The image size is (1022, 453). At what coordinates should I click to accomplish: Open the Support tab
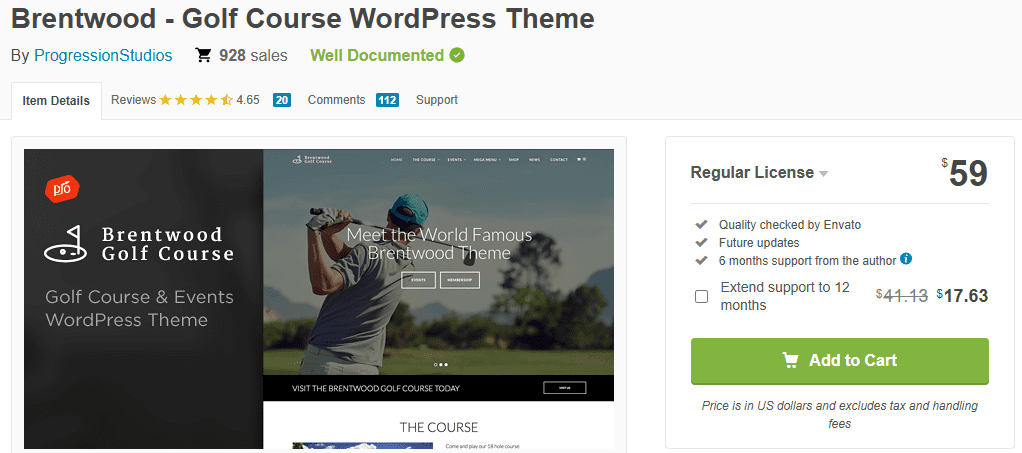(437, 100)
